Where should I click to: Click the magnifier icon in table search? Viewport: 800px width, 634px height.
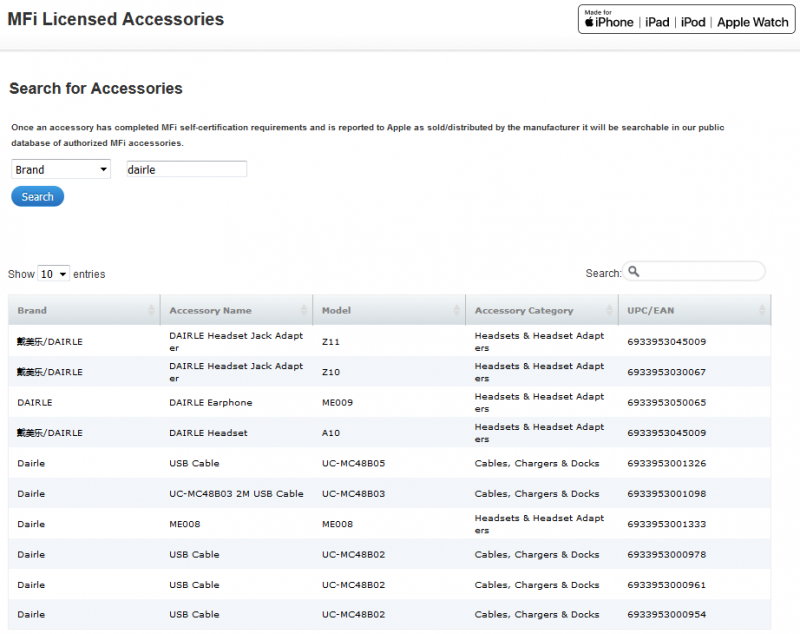633,272
